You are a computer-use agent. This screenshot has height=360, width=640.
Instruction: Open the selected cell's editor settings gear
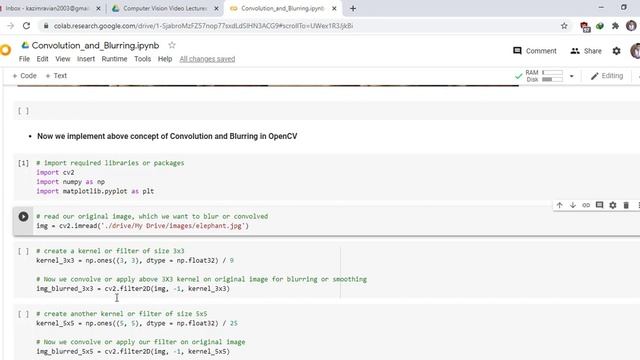613,205
